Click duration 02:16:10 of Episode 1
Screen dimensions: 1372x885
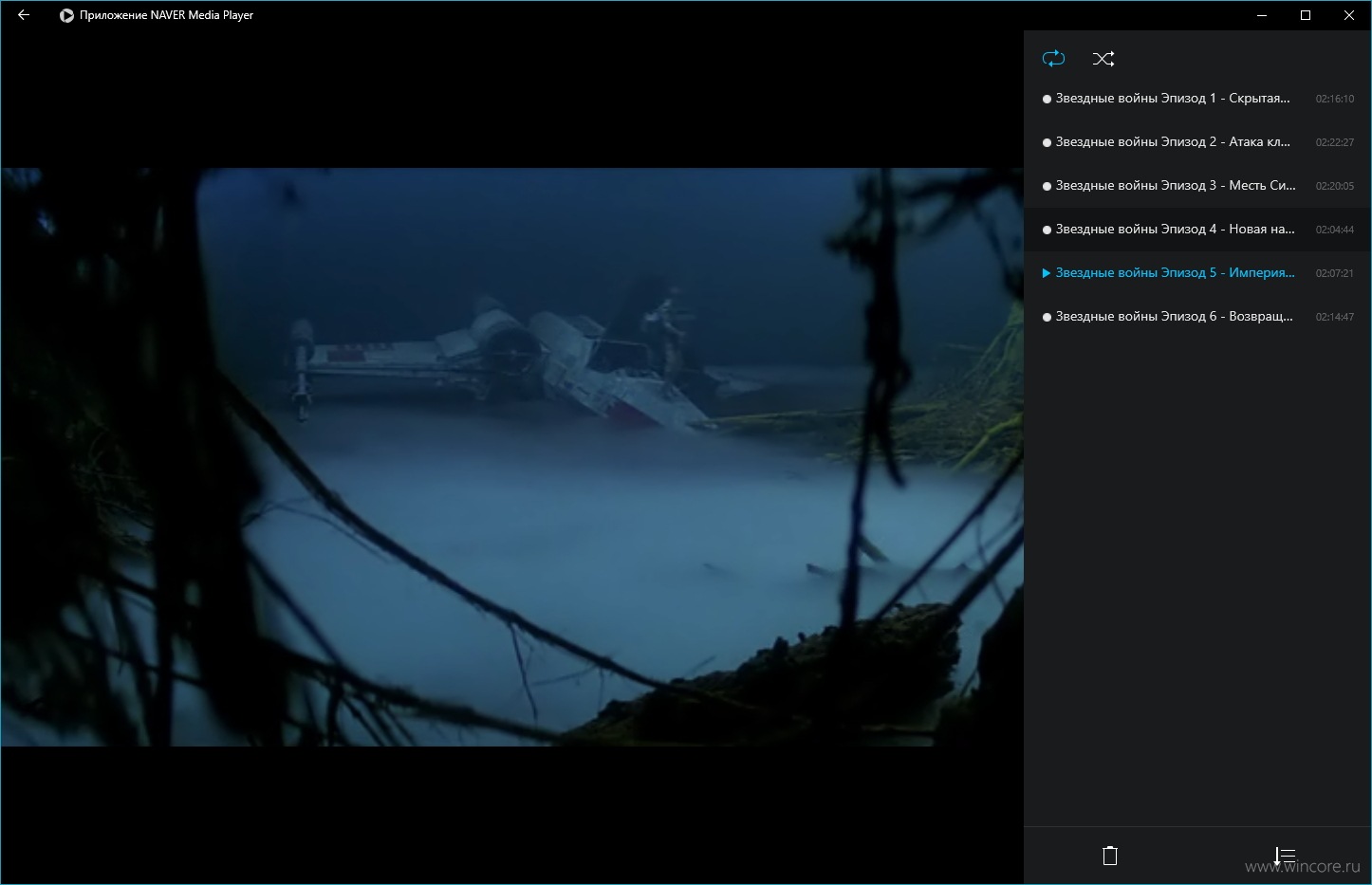tap(1334, 99)
